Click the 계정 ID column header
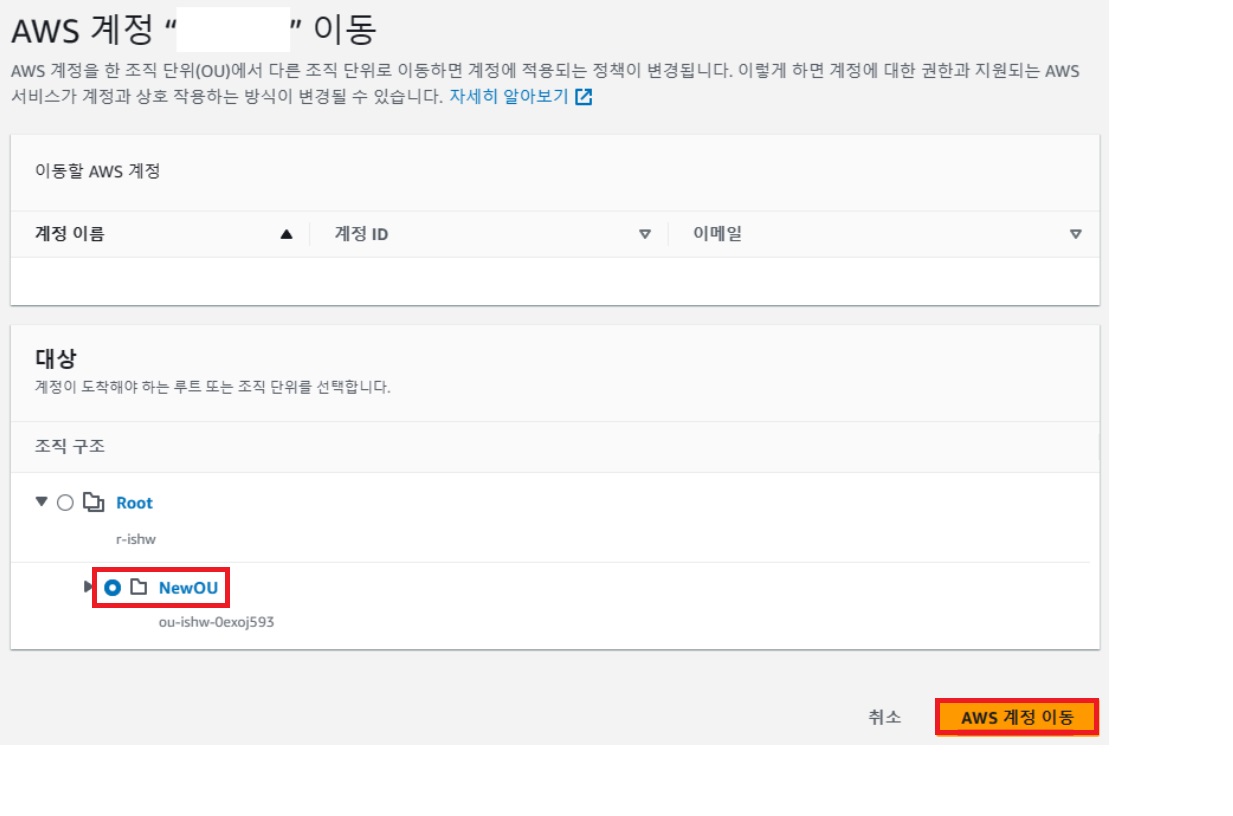1233x816 pixels. [x=361, y=234]
